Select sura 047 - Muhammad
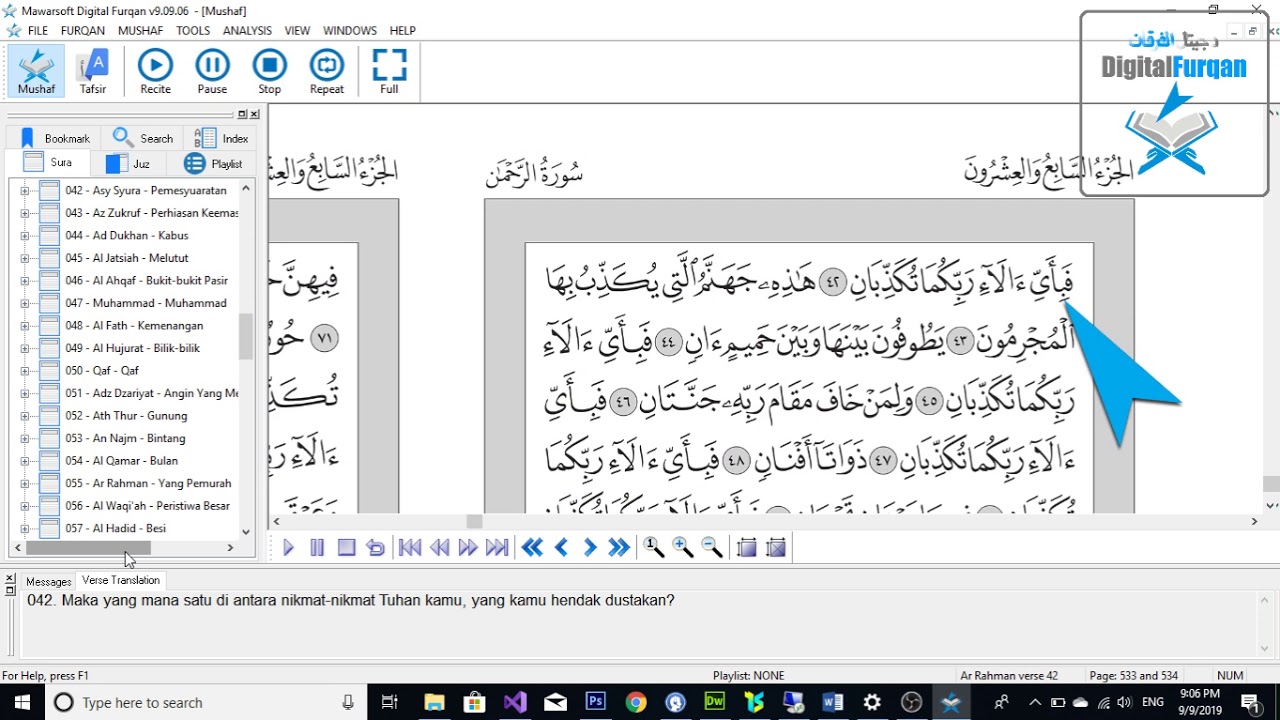1280x720 pixels. (x=146, y=303)
